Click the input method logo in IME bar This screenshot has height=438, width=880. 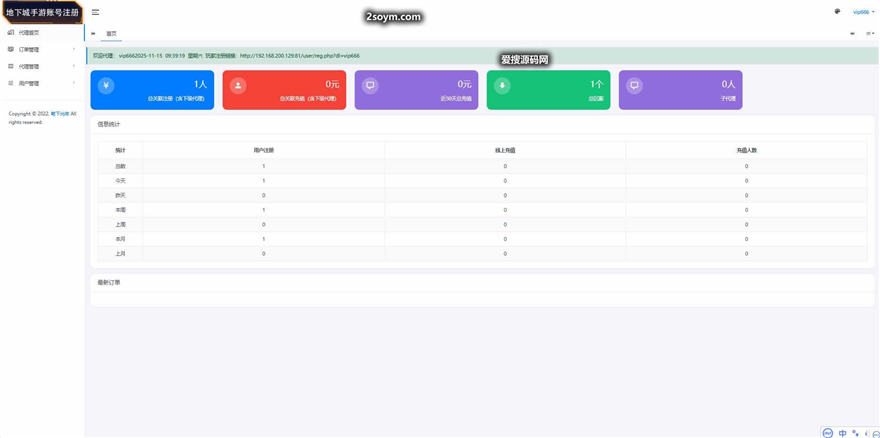click(x=827, y=433)
